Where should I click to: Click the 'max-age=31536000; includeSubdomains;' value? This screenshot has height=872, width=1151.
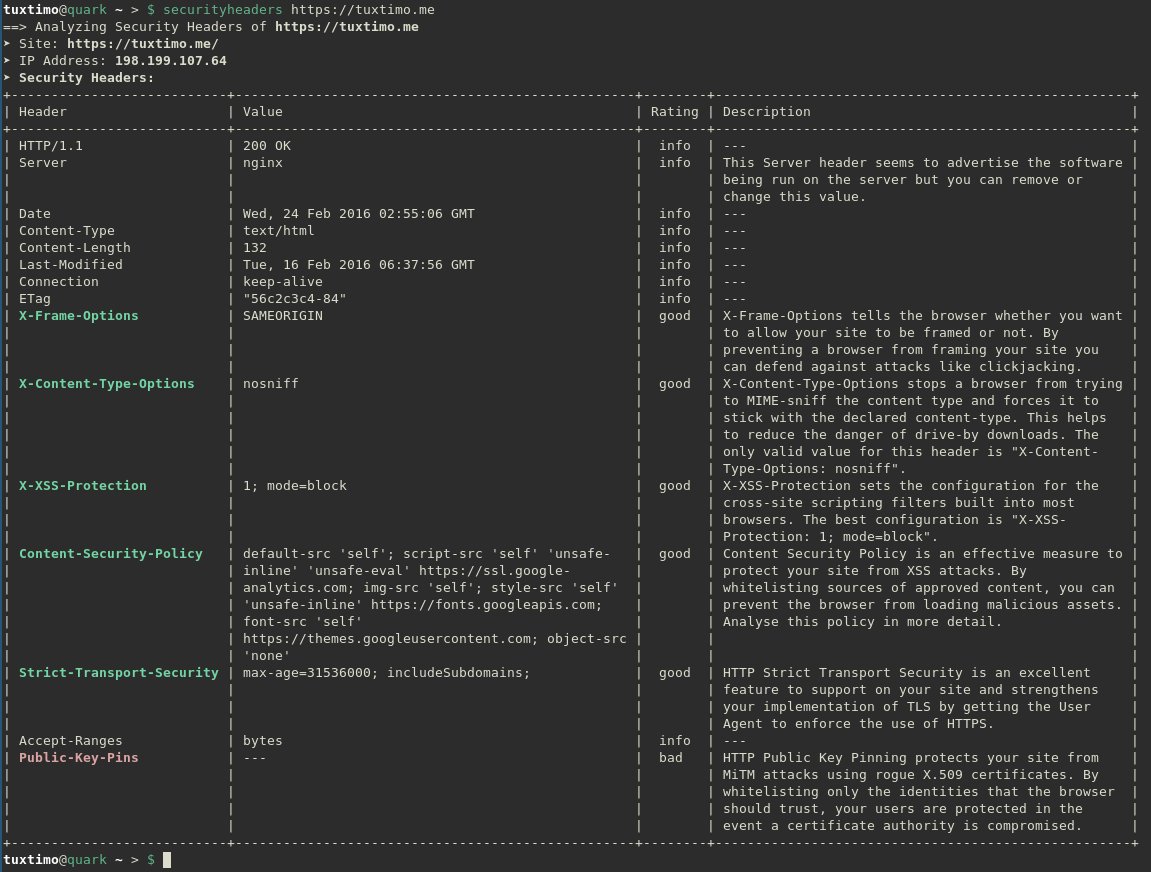tap(386, 672)
